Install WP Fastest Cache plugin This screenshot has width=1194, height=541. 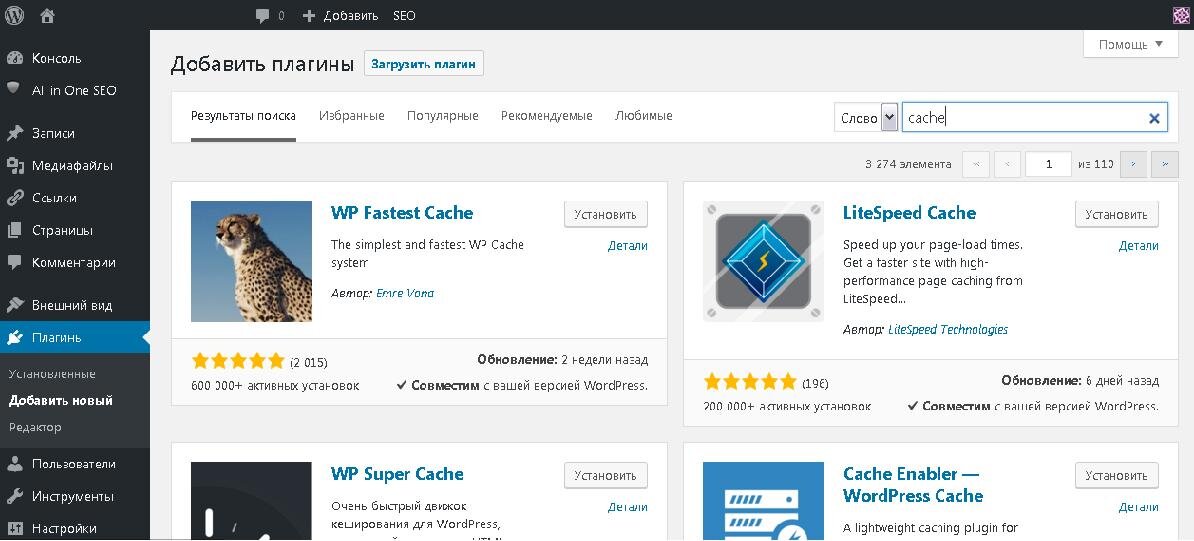coord(605,215)
